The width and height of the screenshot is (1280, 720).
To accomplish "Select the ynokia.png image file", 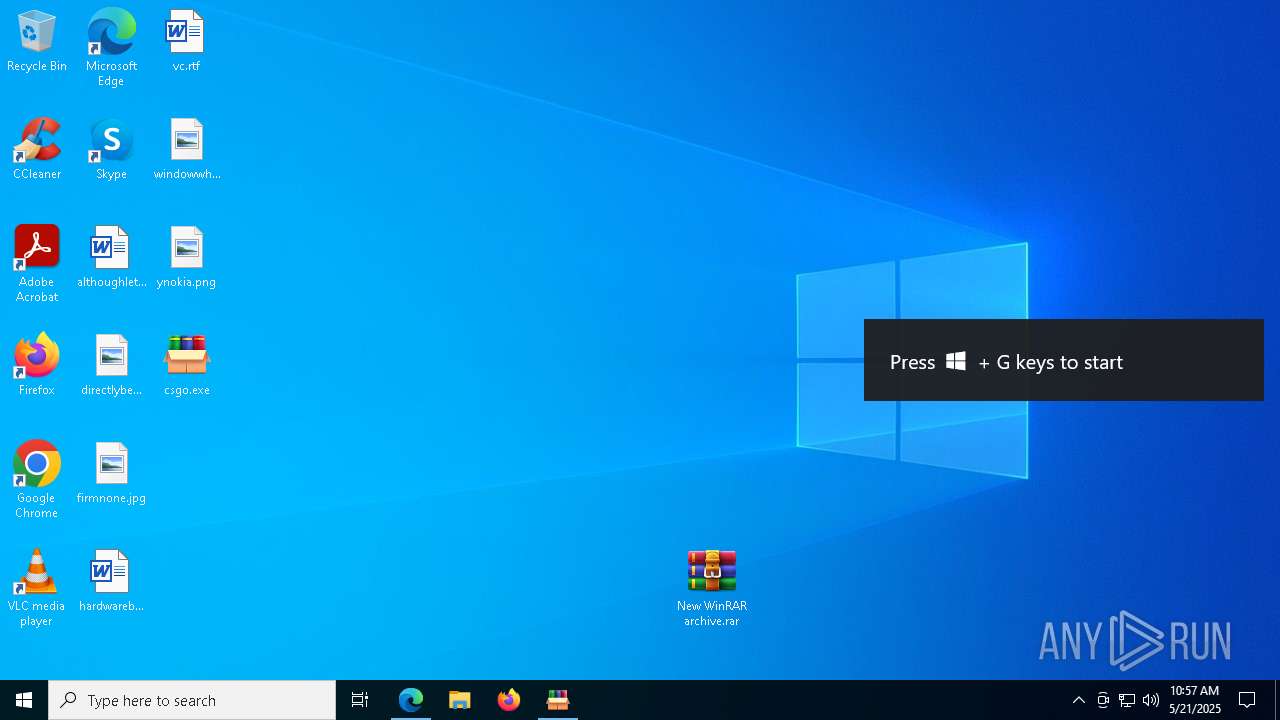I will [x=187, y=258].
